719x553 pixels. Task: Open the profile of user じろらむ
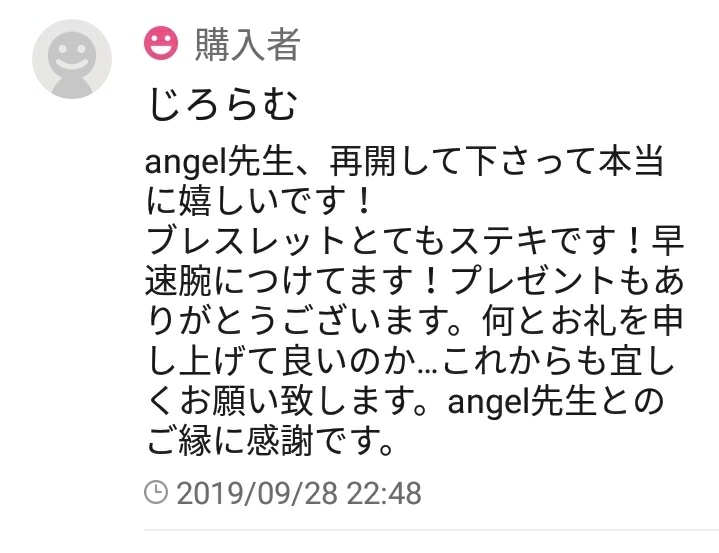[x=222, y=105]
